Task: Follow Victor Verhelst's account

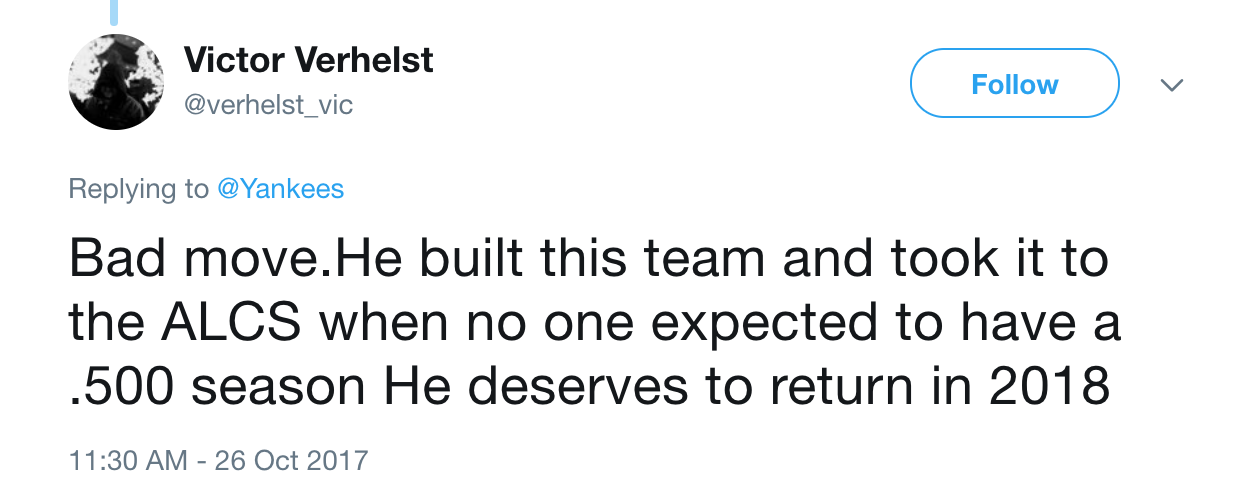Action: (x=1014, y=84)
